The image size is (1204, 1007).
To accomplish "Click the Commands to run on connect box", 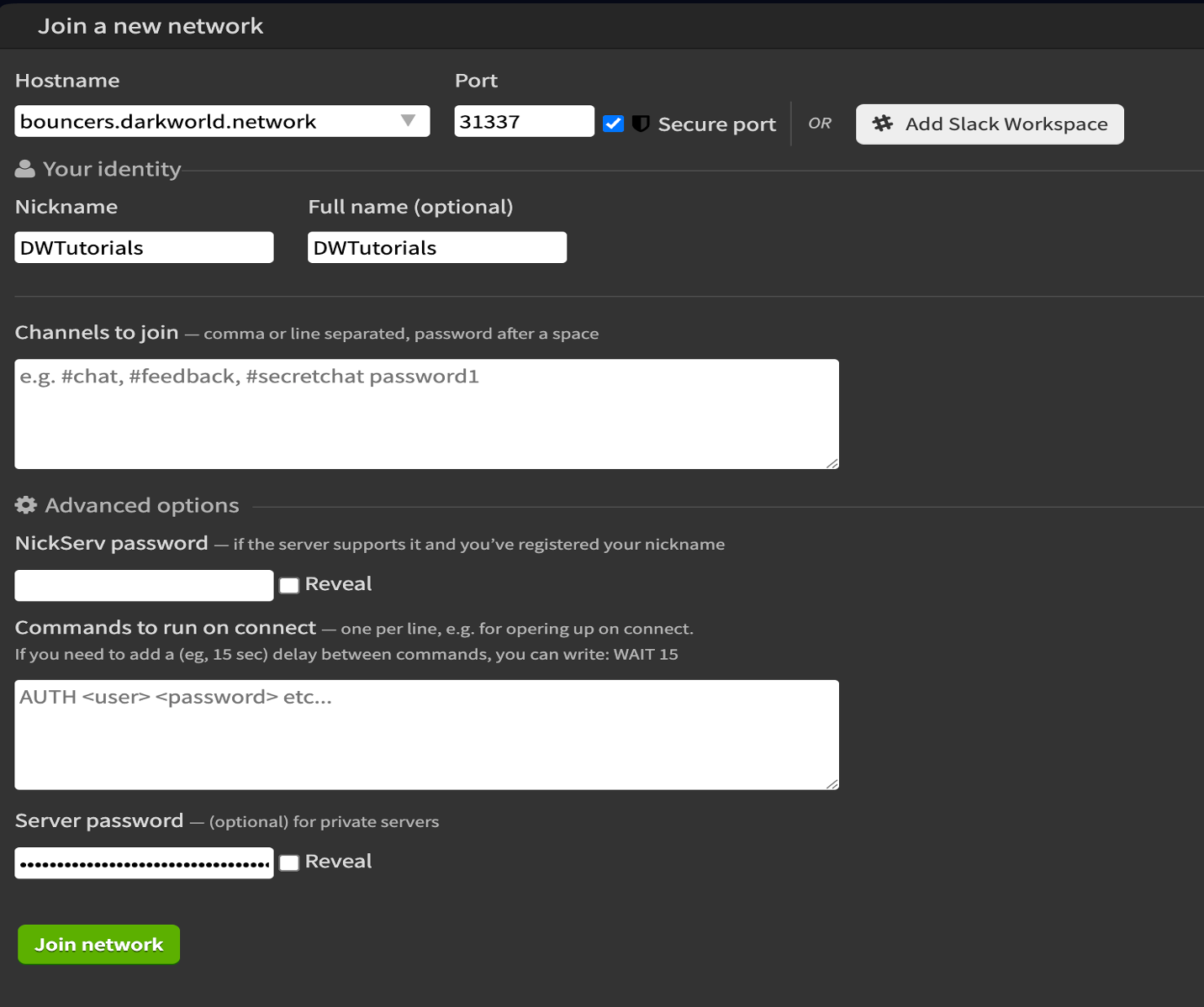I will (x=426, y=734).
